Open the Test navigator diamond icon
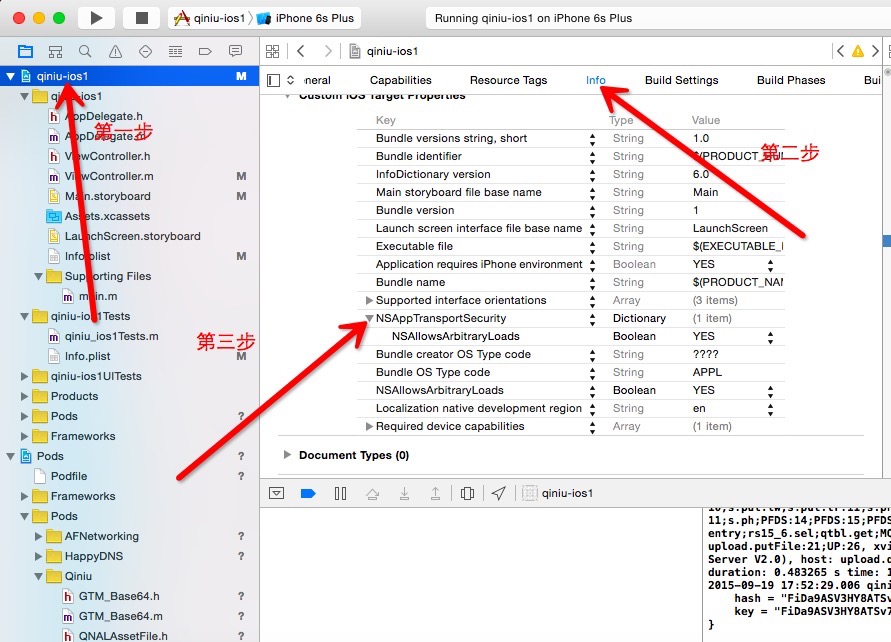The image size is (891, 642). pyautogui.click(x=145, y=52)
